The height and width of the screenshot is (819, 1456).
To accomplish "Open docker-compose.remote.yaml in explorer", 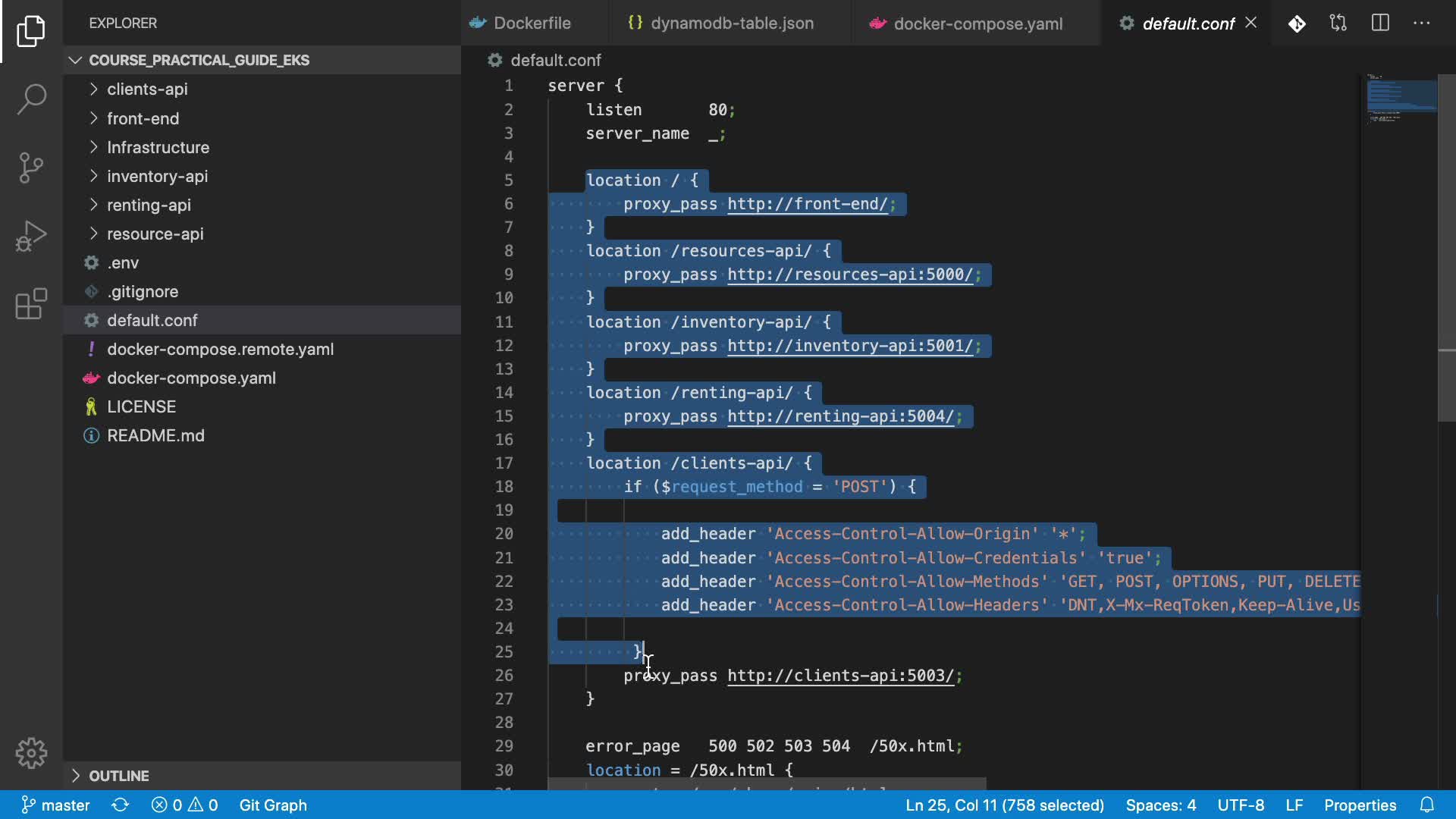I will 220,349.
